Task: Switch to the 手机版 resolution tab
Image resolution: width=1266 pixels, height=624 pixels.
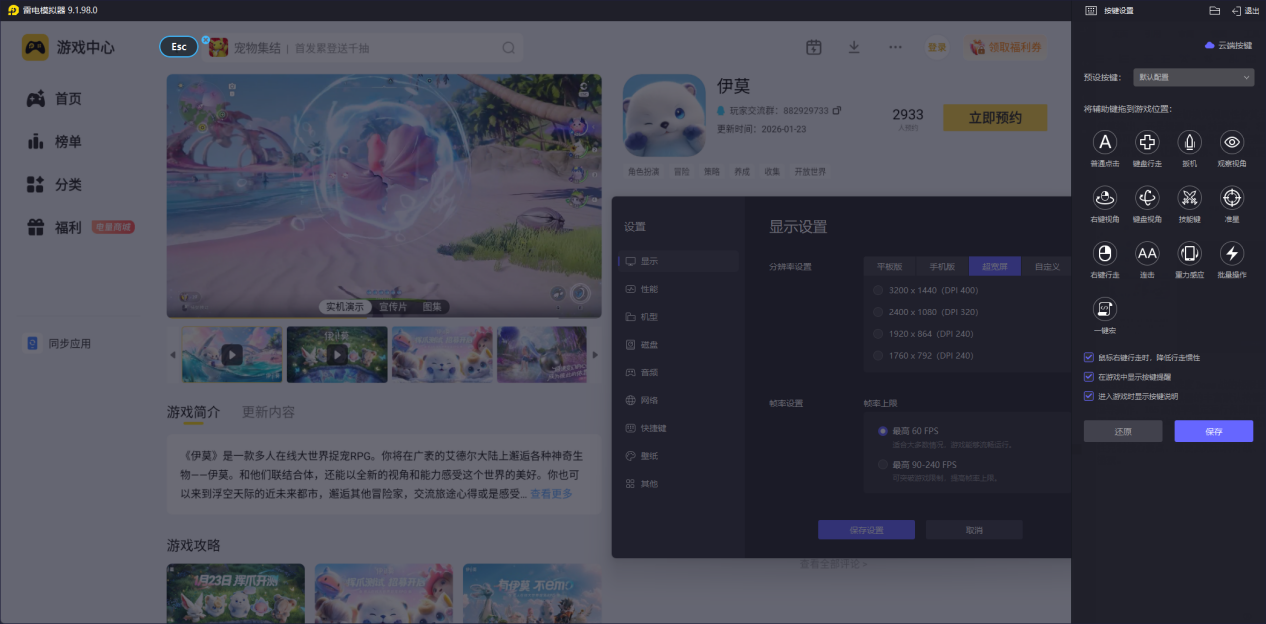Action: tap(942, 267)
